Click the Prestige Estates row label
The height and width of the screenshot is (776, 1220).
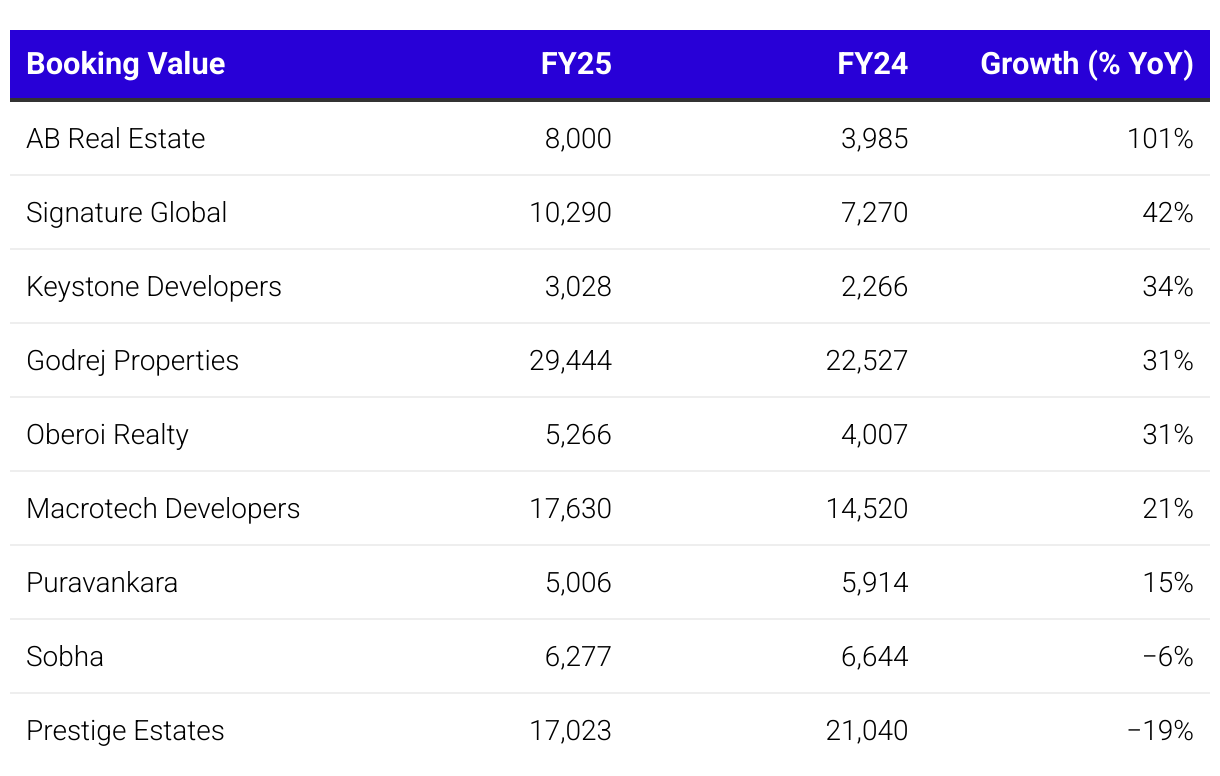tap(125, 730)
